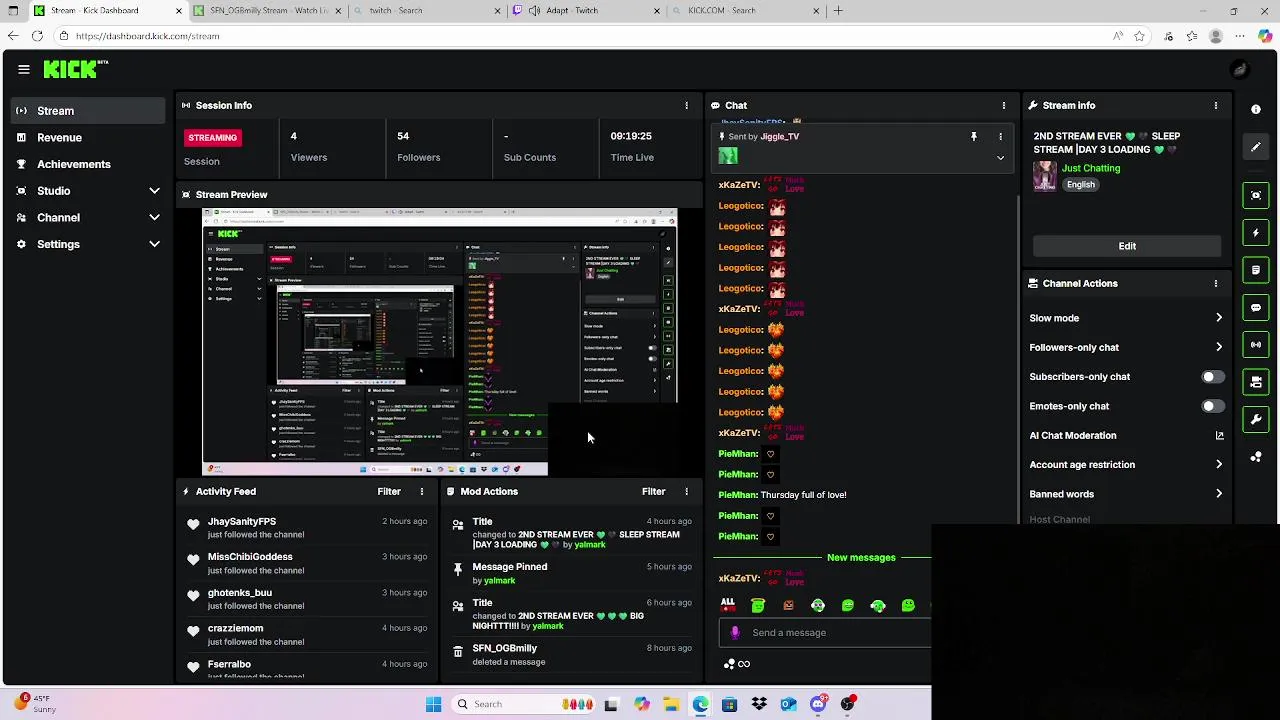
Task: Click the lightning bolt icon in the right rail
Action: (1256, 233)
